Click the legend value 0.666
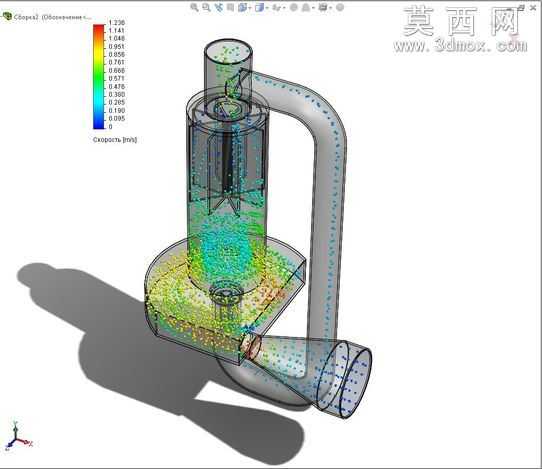The image size is (542, 469). tap(116, 71)
